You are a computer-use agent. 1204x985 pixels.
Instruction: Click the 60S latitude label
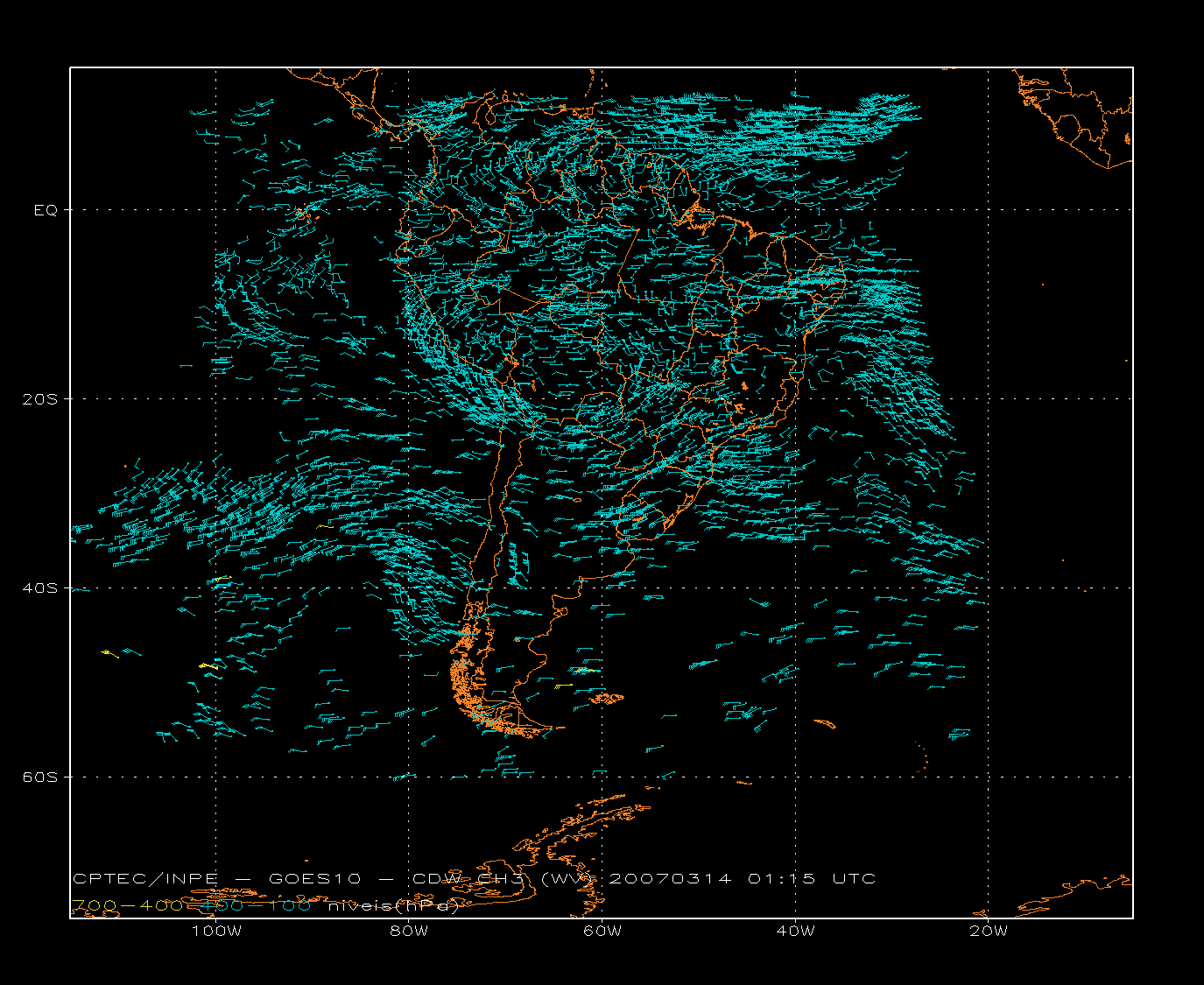[x=39, y=777]
